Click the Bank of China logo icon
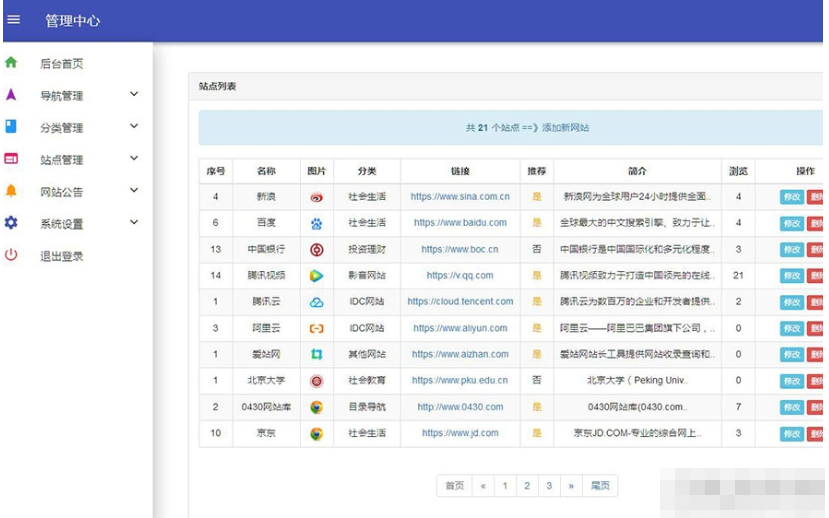829x518 pixels. 317,249
